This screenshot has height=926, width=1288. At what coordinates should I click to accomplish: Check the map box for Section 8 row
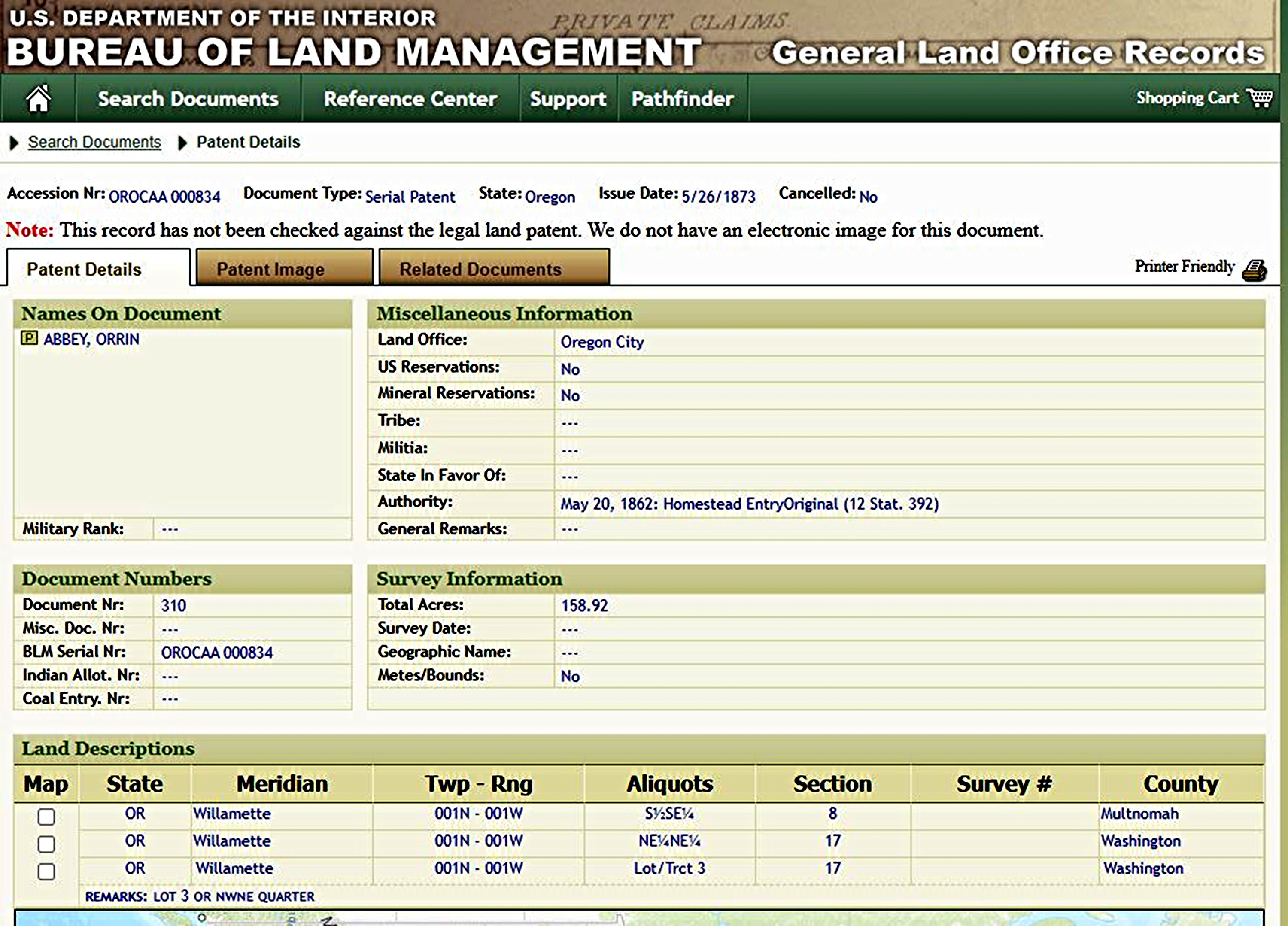pyautogui.click(x=46, y=817)
